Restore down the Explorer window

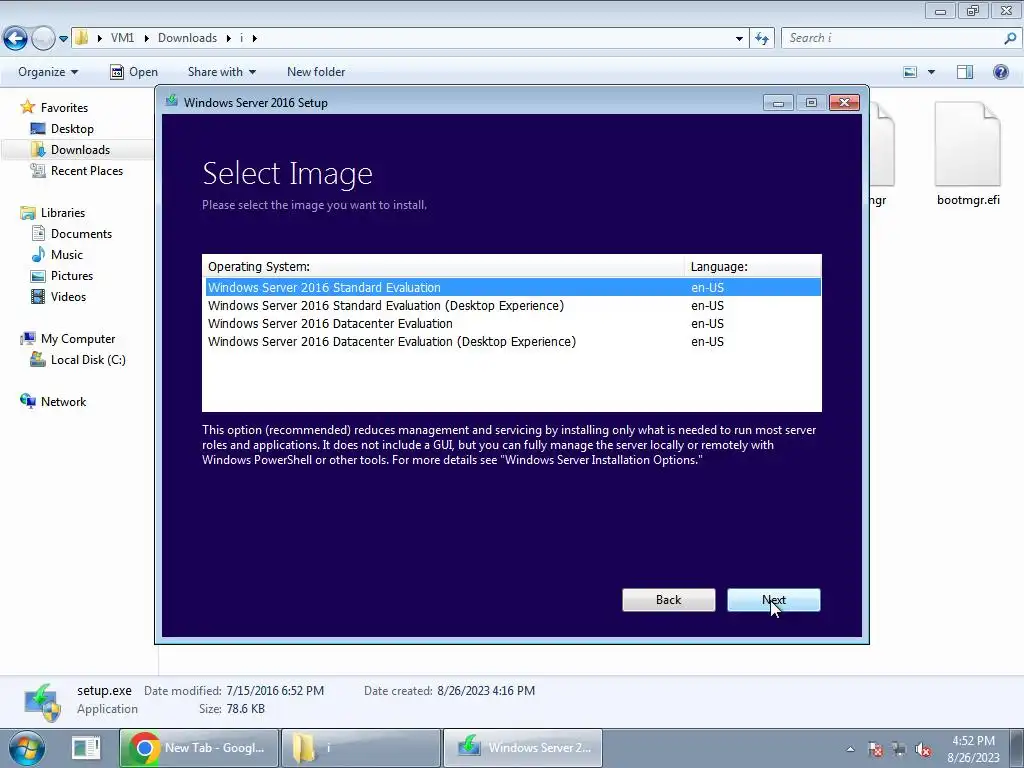pyautogui.click(x=972, y=10)
